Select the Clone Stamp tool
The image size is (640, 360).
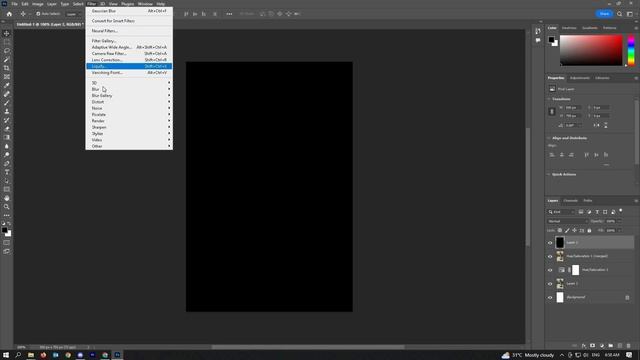click(x=7, y=111)
